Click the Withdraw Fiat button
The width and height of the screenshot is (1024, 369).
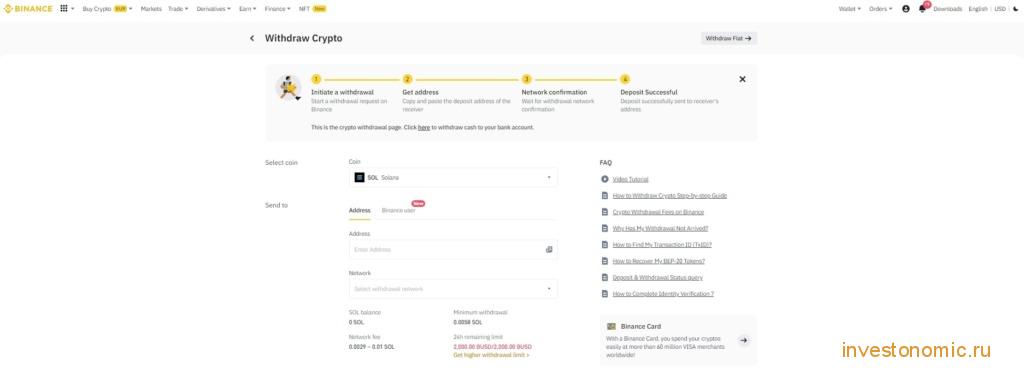[x=729, y=39]
